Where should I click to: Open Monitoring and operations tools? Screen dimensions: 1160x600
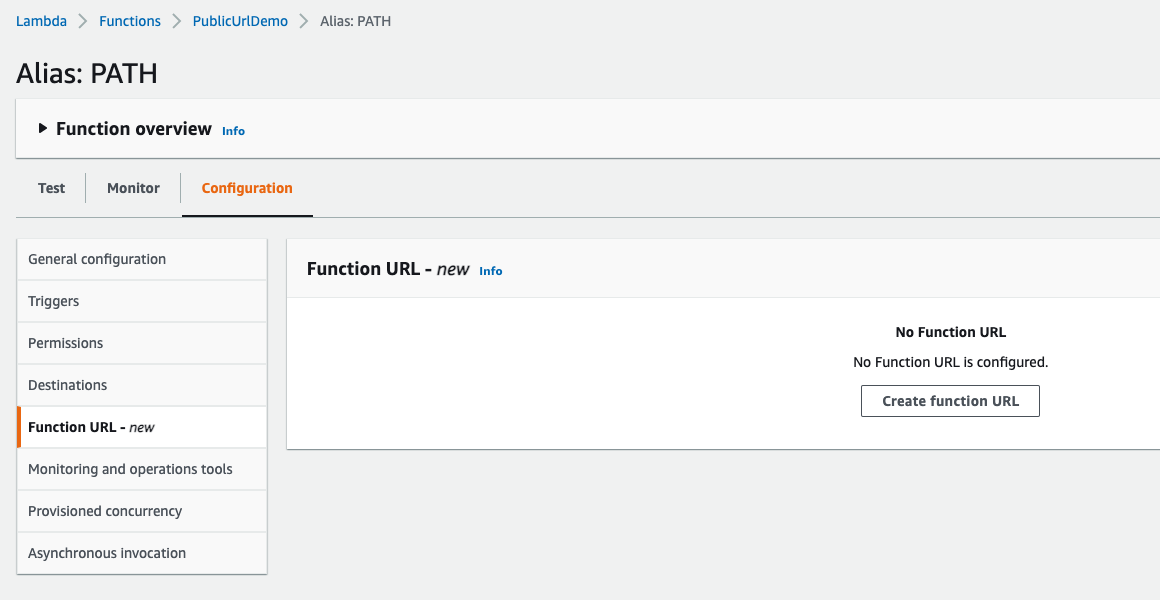(128, 469)
